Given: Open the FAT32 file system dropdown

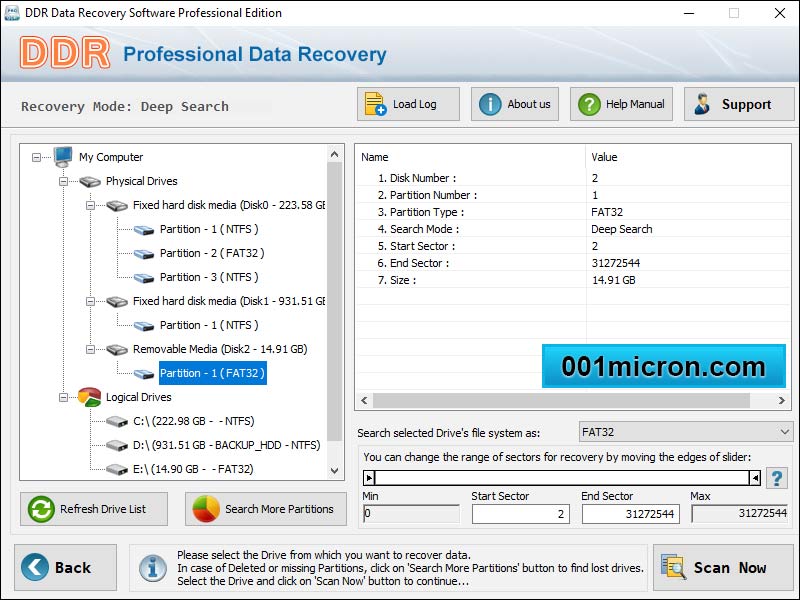Looking at the screenshot, I should (684, 431).
